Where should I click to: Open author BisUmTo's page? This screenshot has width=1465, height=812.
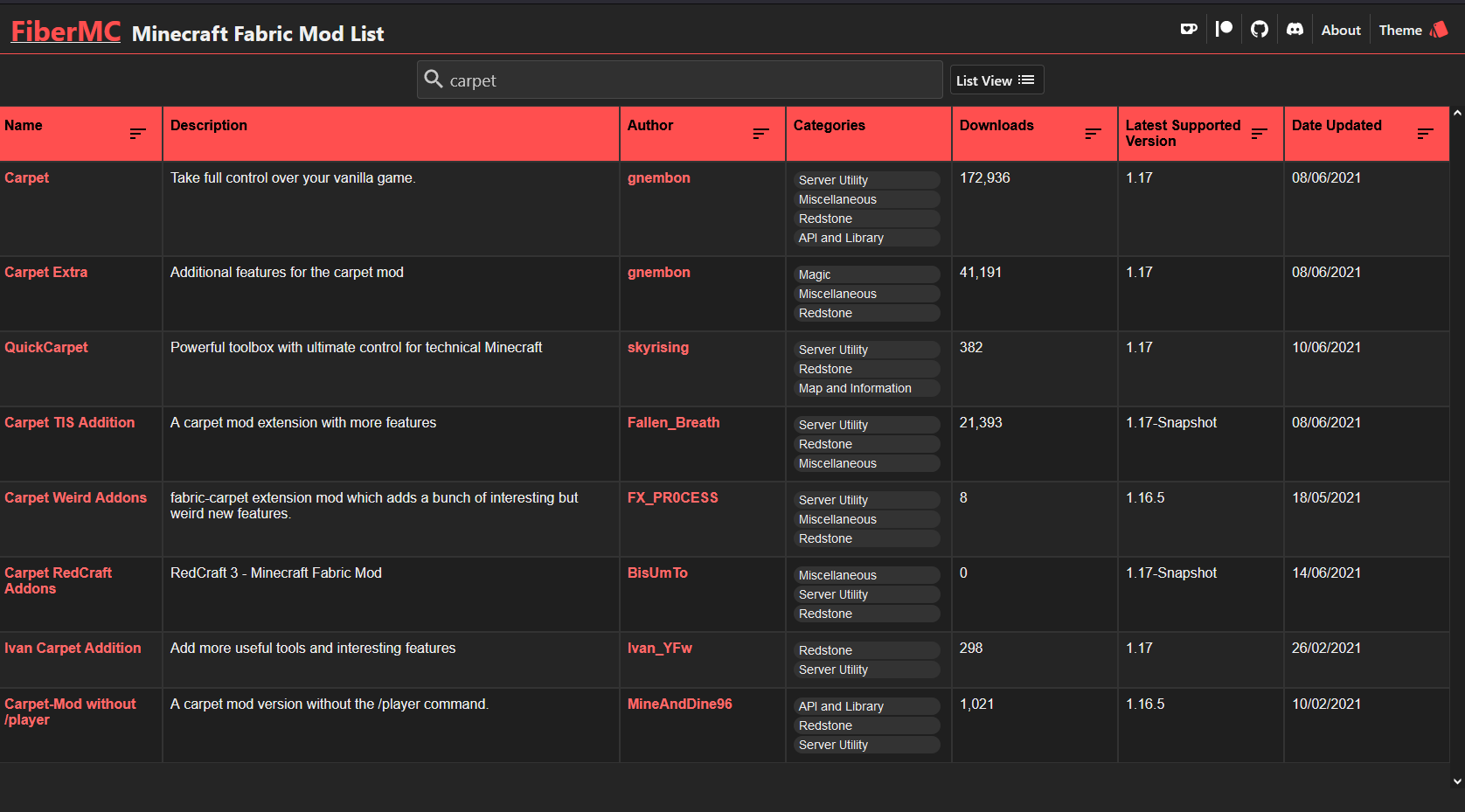click(x=657, y=573)
